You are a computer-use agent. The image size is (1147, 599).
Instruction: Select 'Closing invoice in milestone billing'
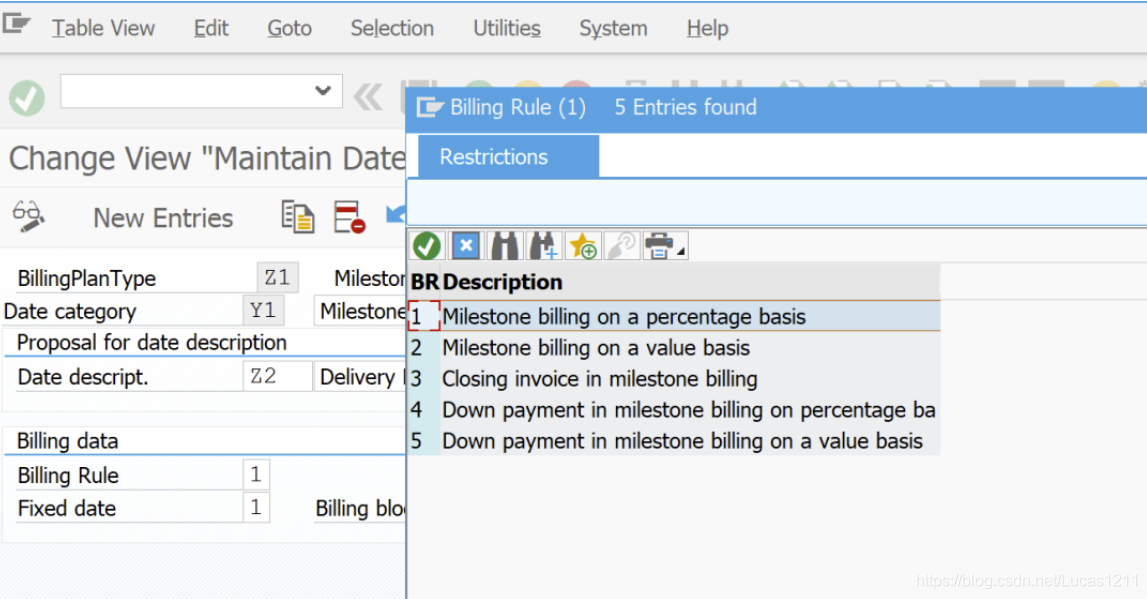600,379
